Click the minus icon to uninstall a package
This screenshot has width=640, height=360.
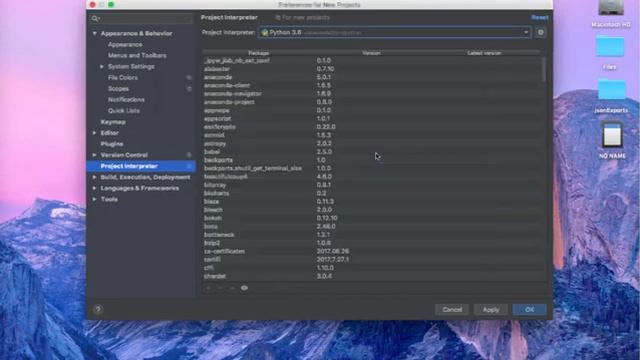point(220,288)
